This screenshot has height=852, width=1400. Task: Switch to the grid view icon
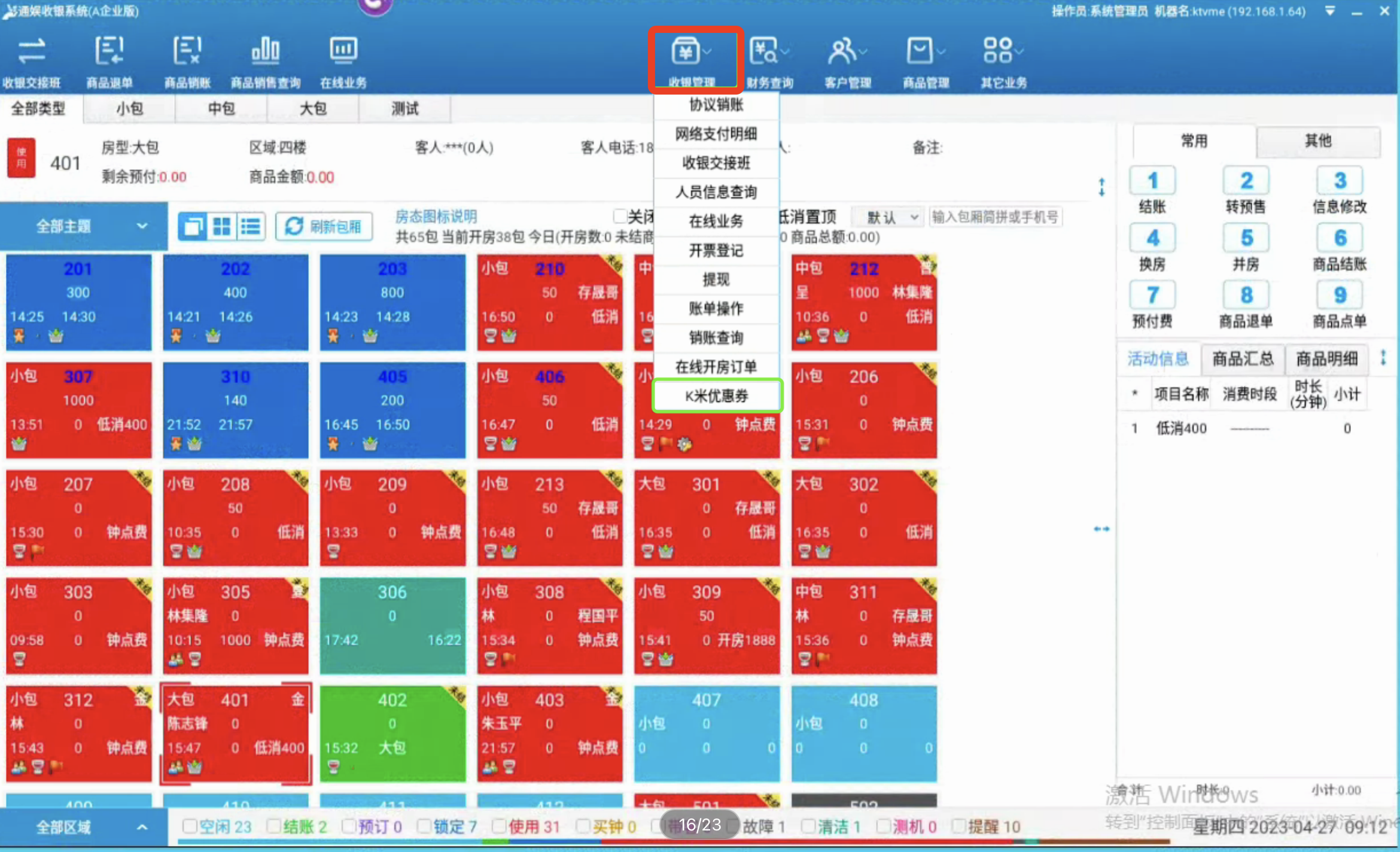click(222, 227)
